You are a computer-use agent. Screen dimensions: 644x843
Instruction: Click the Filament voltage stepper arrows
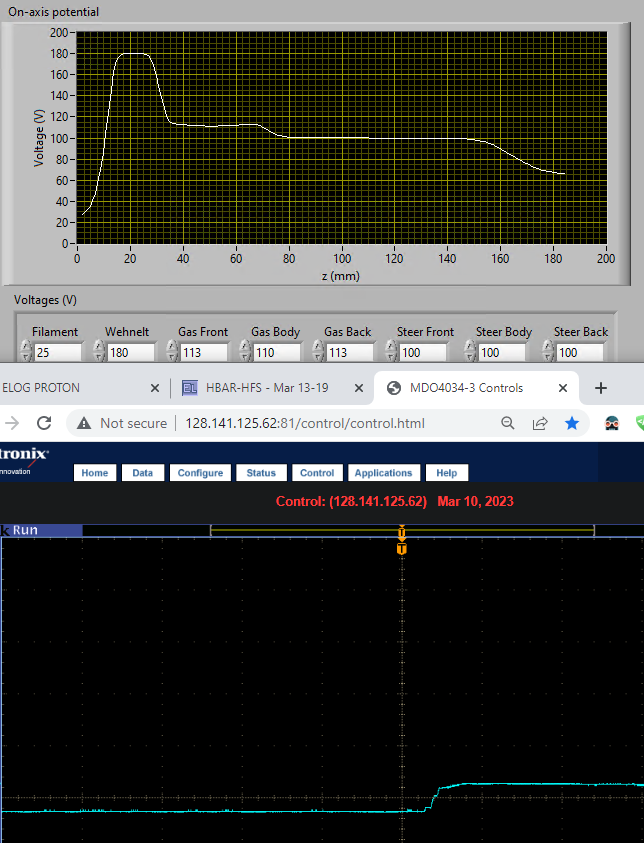pos(26,352)
